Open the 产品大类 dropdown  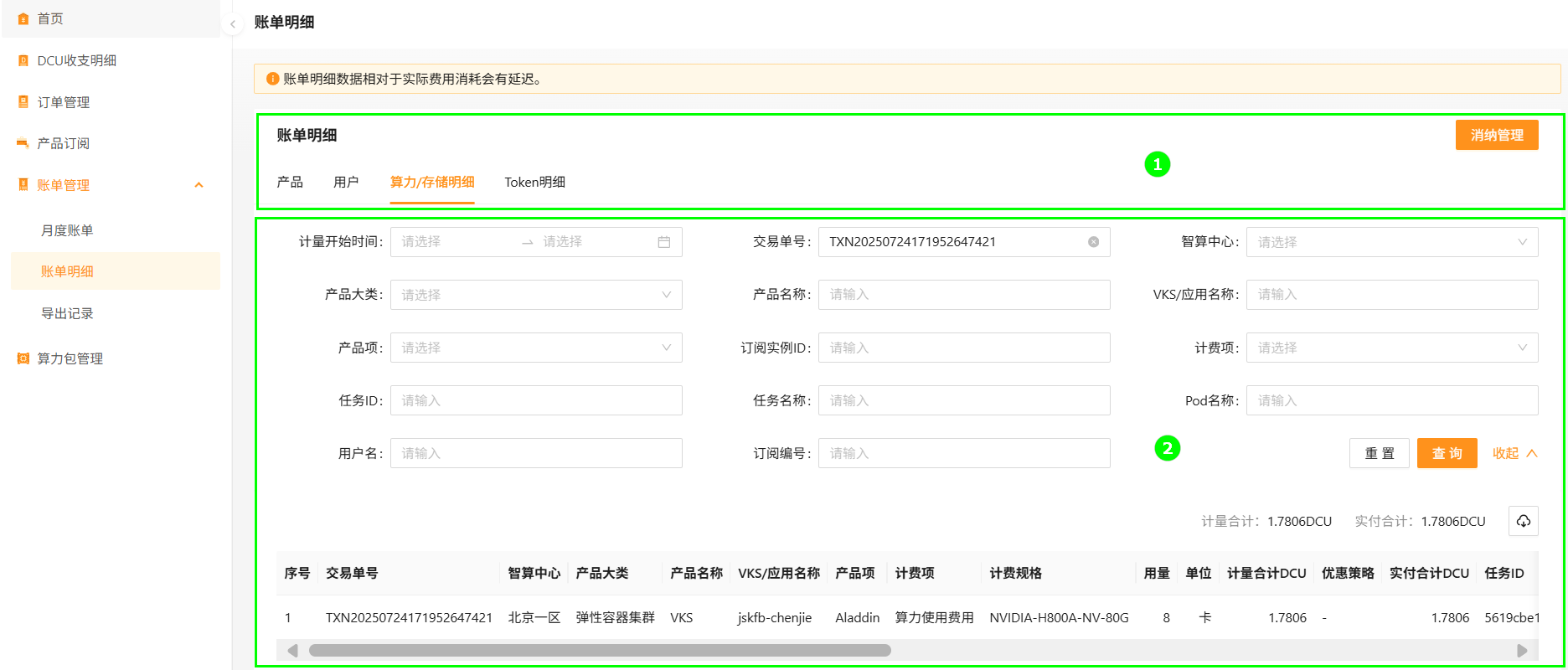pos(536,295)
